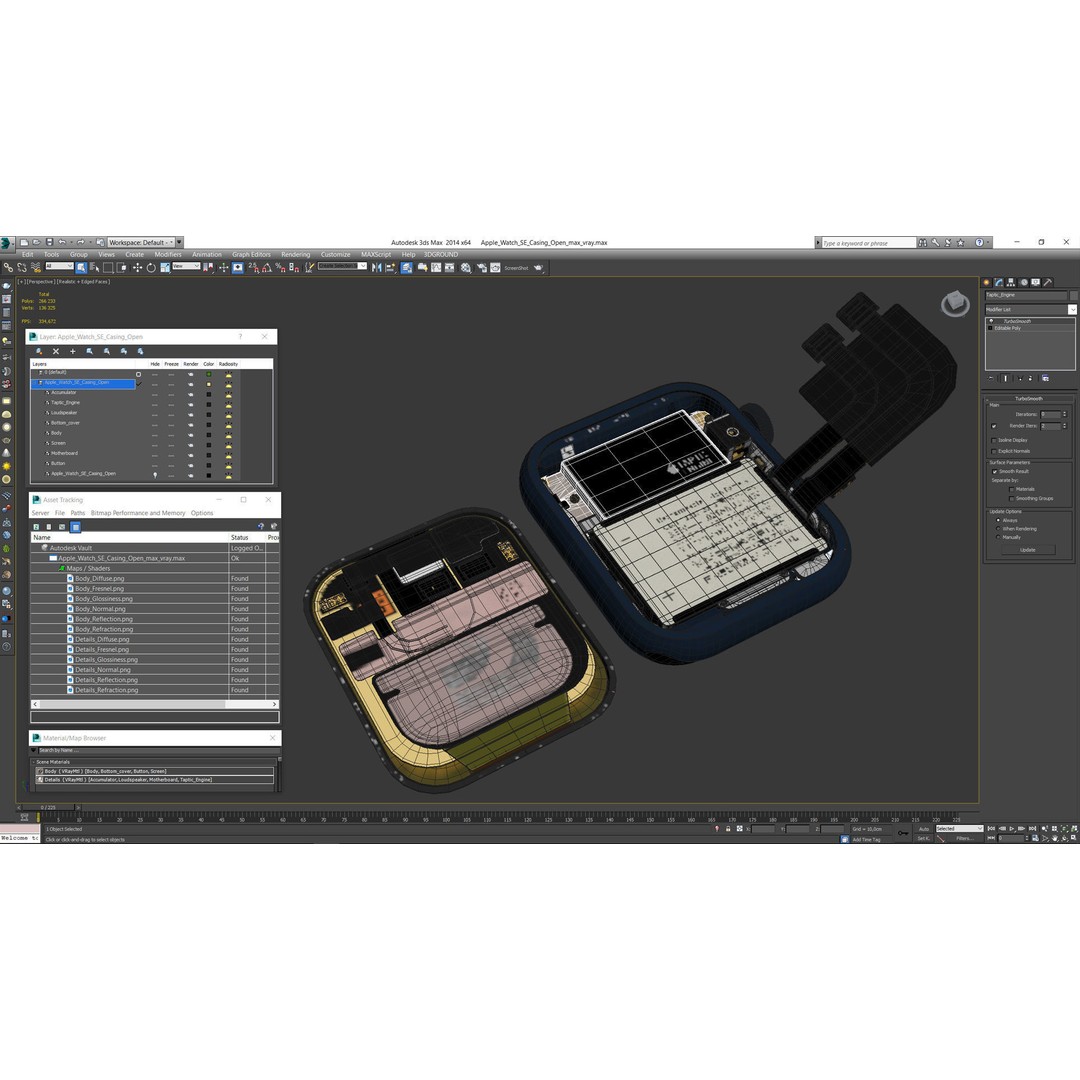Click the Save File icon in title bar
The height and width of the screenshot is (1080, 1080).
(x=50, y=242)
